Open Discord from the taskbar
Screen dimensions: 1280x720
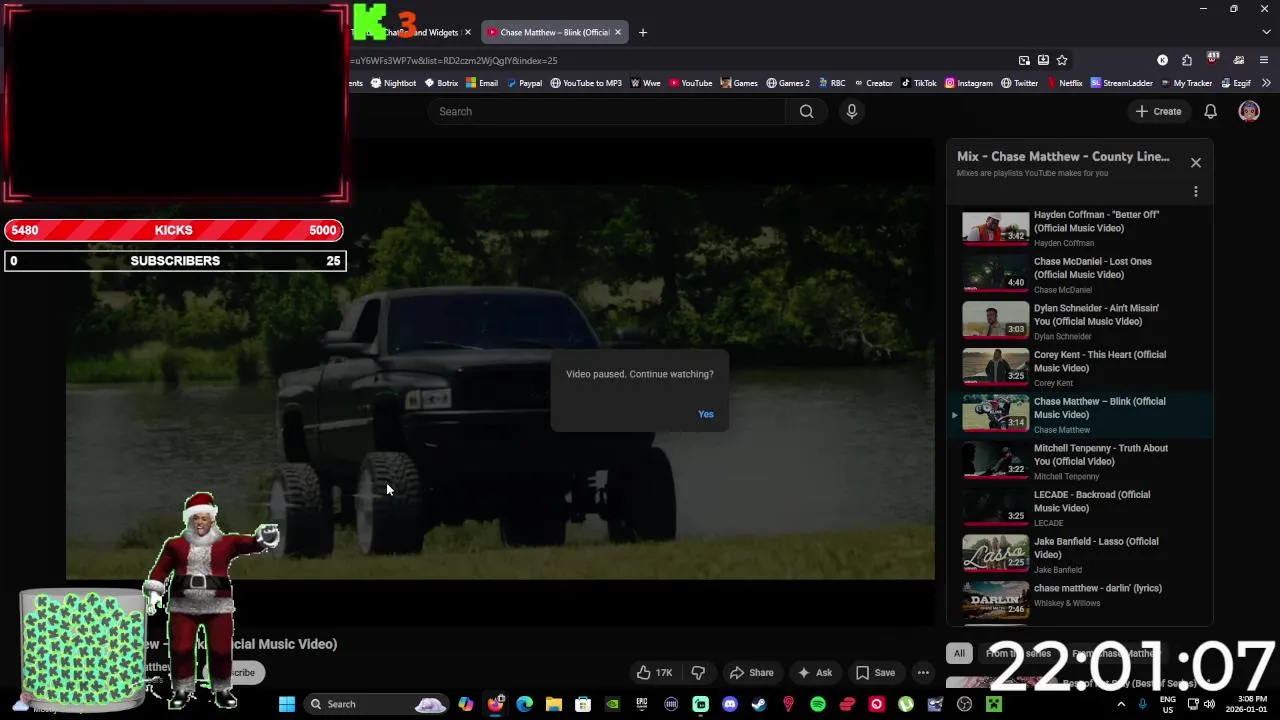pyautogui.click(x=730, y=704)
